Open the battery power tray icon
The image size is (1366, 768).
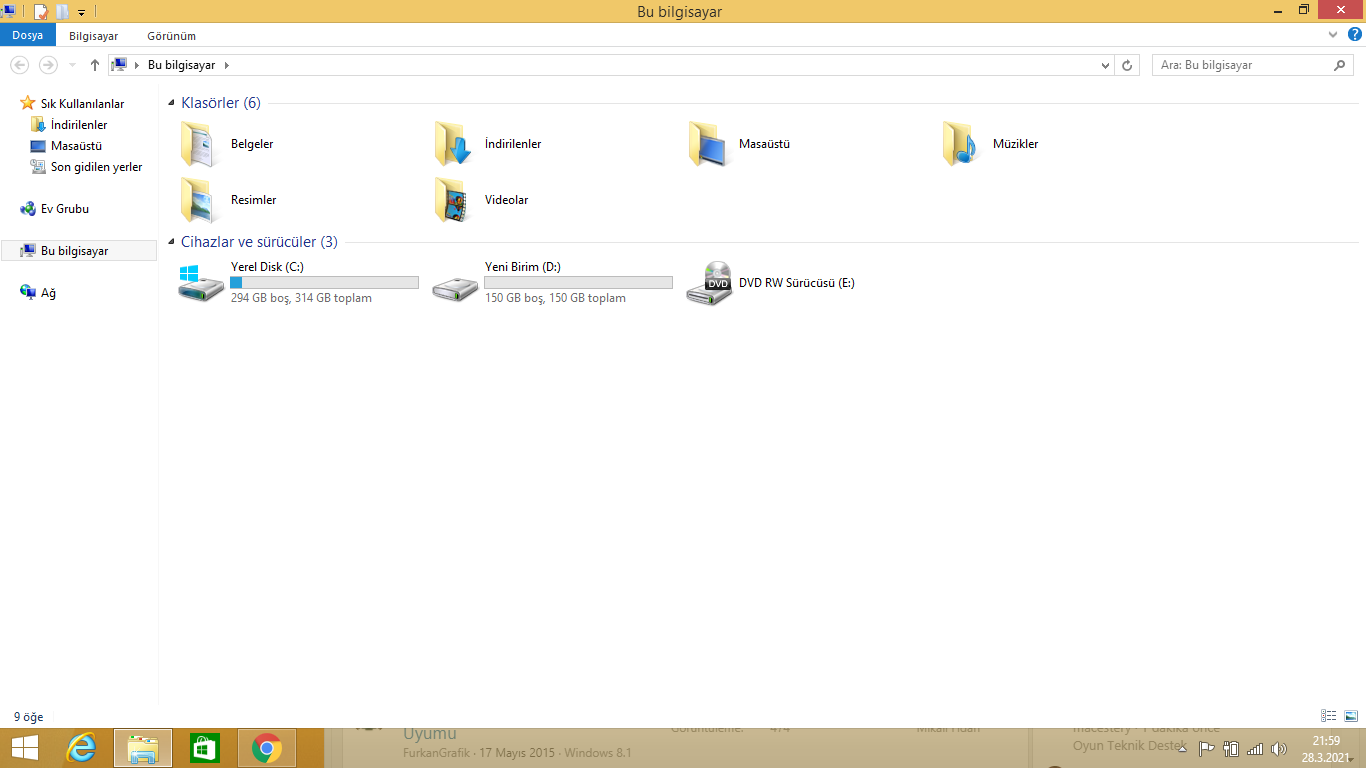pos(1231,748)
